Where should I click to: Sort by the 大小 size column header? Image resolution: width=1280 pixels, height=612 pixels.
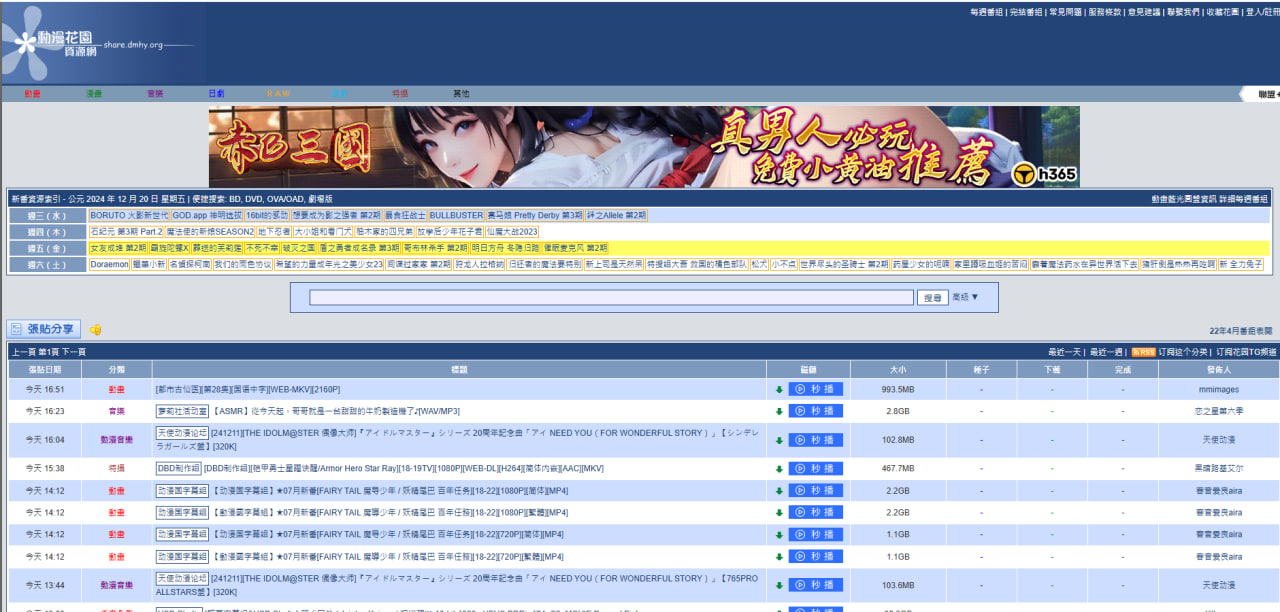coord(897,369)
